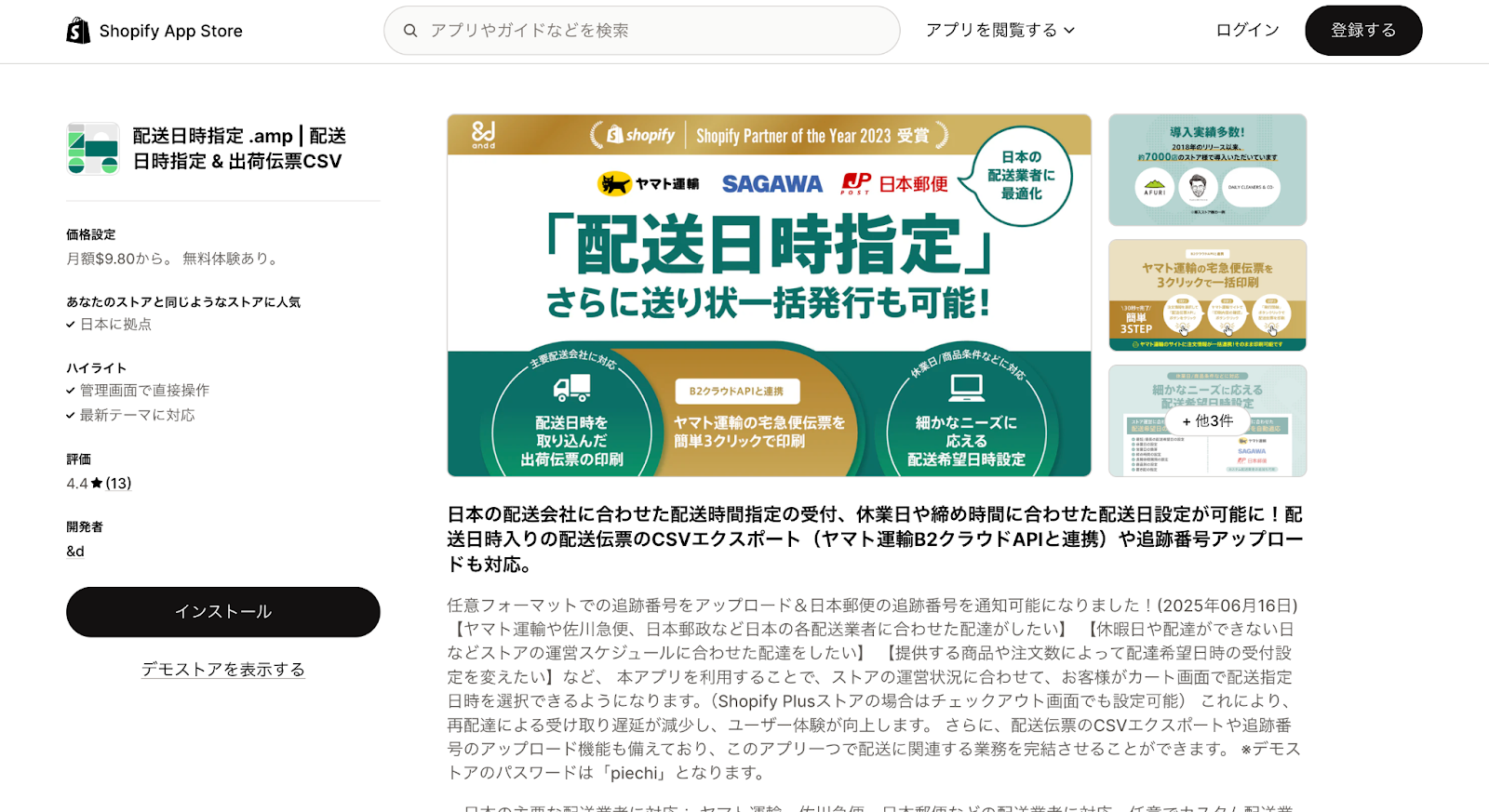Open the 導入実績多数! thumbnail
The width and height of the screenshot is (1489, 812).
click(x=1207, y=170)
